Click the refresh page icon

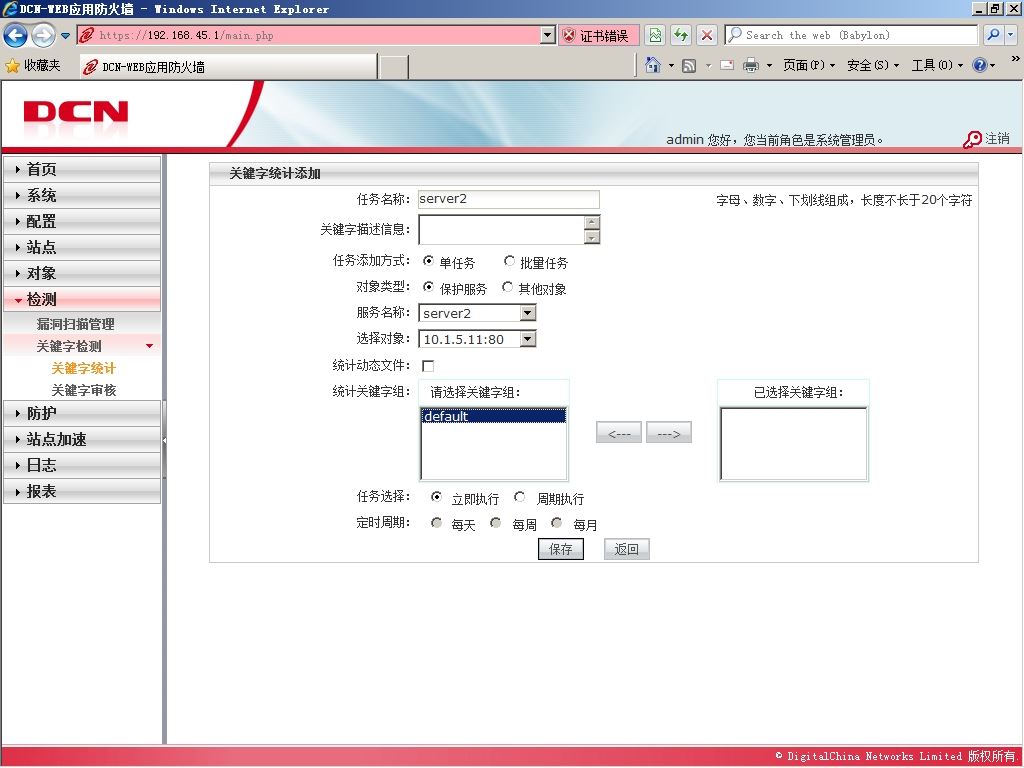[681, 35]
